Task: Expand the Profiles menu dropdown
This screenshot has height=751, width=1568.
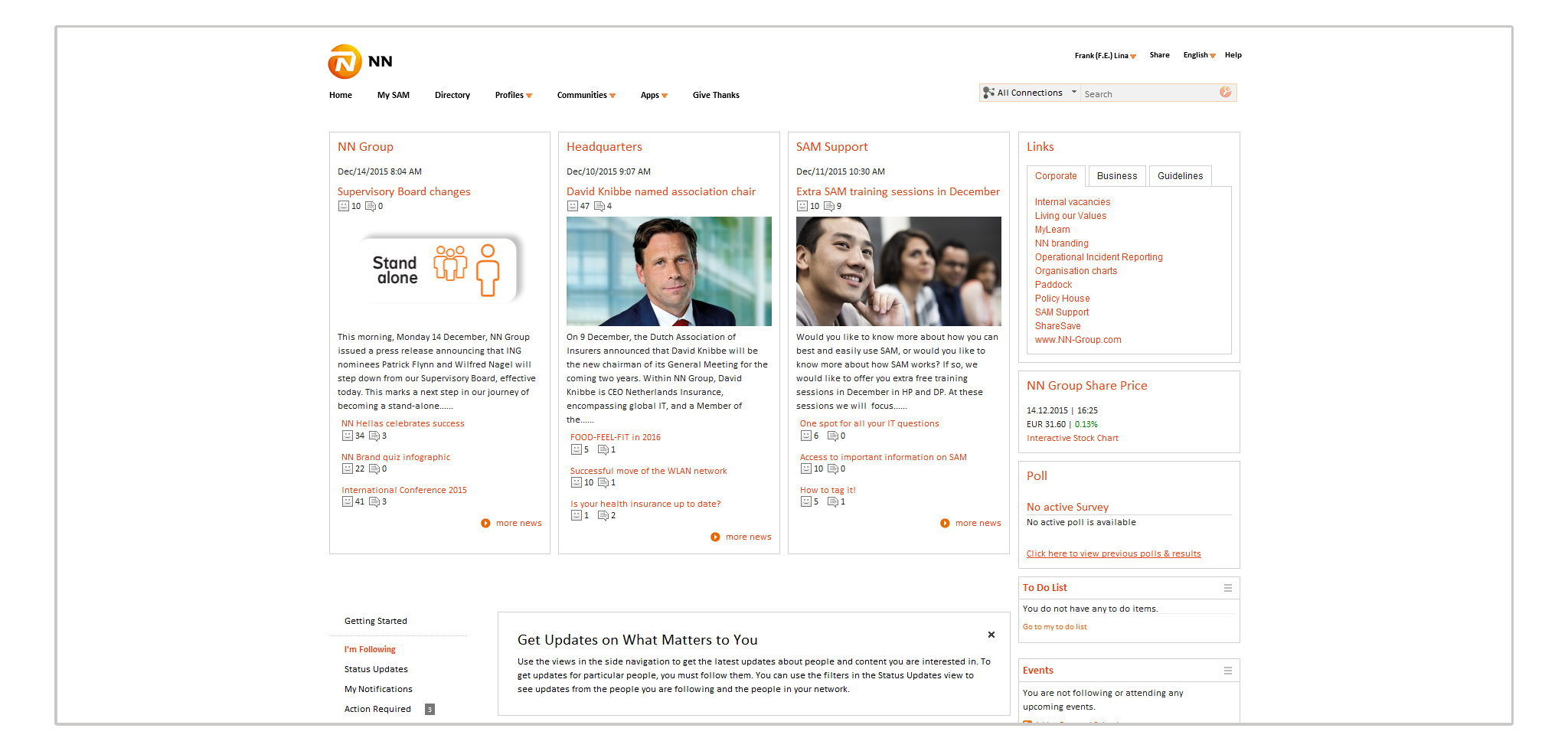Action: coord(529,96)
